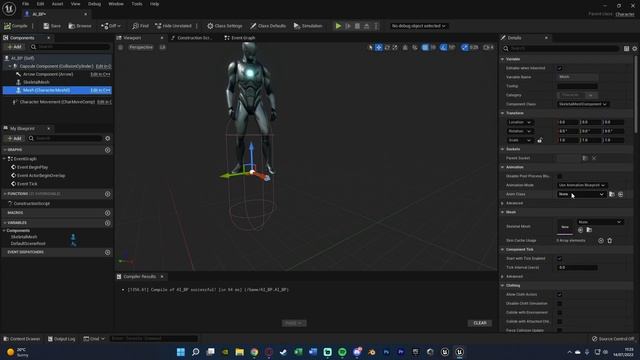Viewport: 640px width, 360px height.
Task: Start Simulation mode
Action: click(x=308, y=26)
